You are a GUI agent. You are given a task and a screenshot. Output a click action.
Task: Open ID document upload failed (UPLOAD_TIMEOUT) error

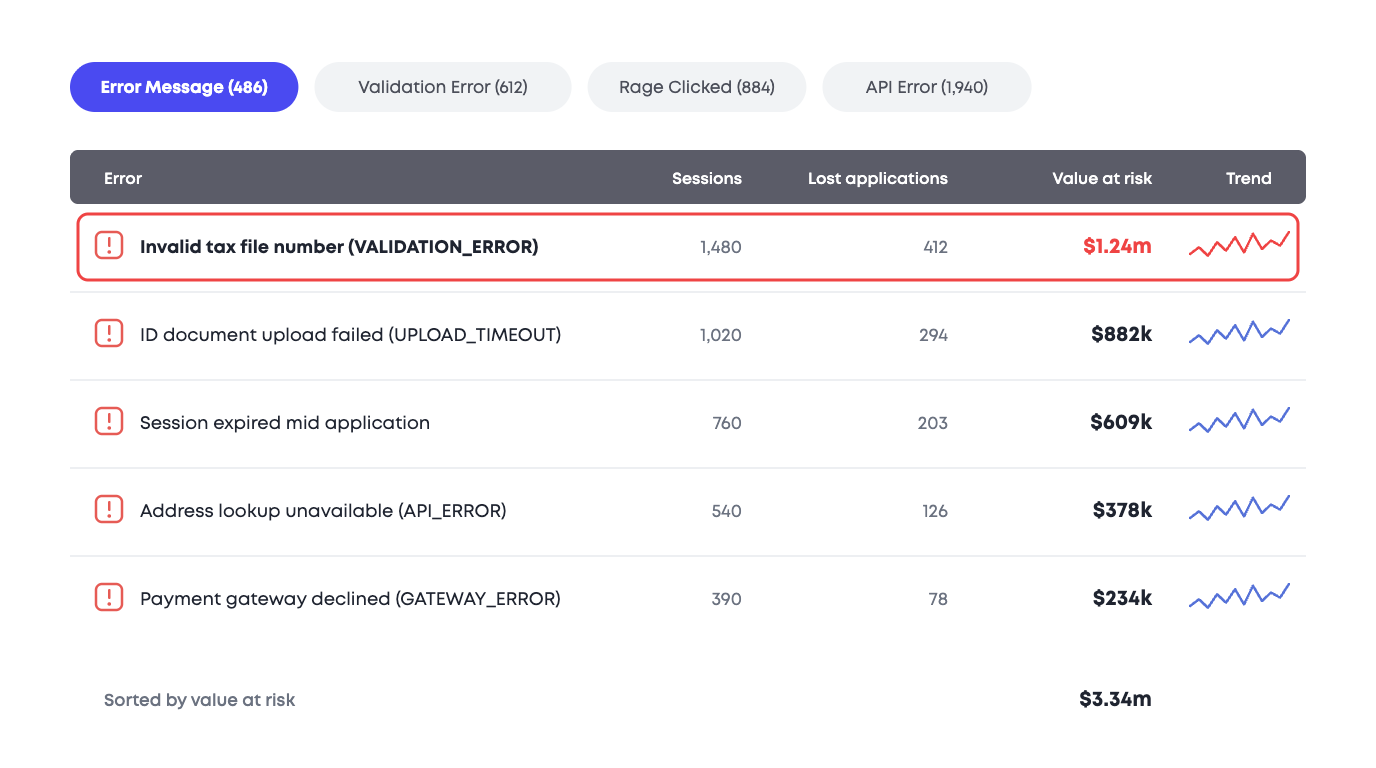[351, 334]
